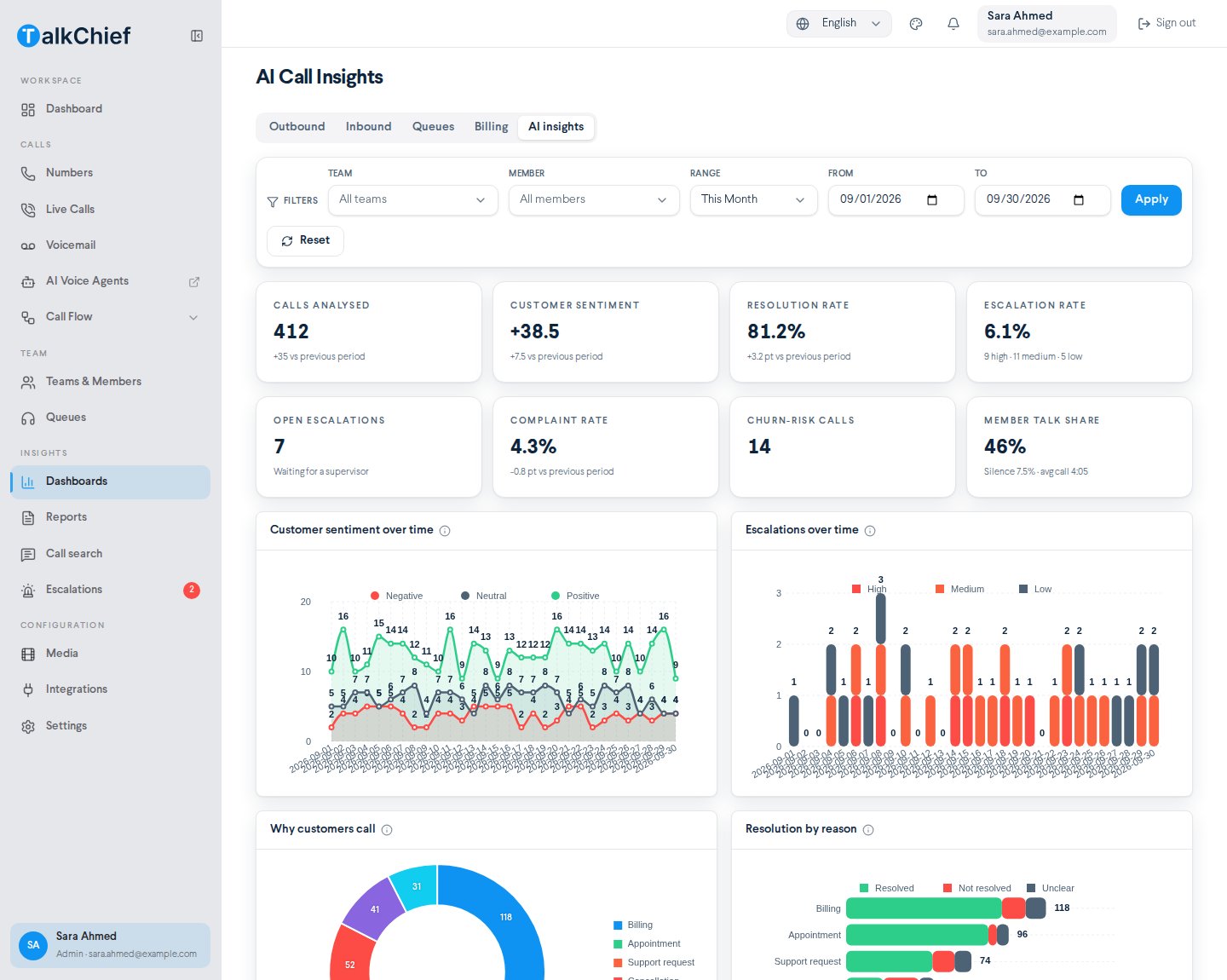The image size is (1227, 980).
Task: Toggle Low series in escalations legend
Action: coord(1035,589)
